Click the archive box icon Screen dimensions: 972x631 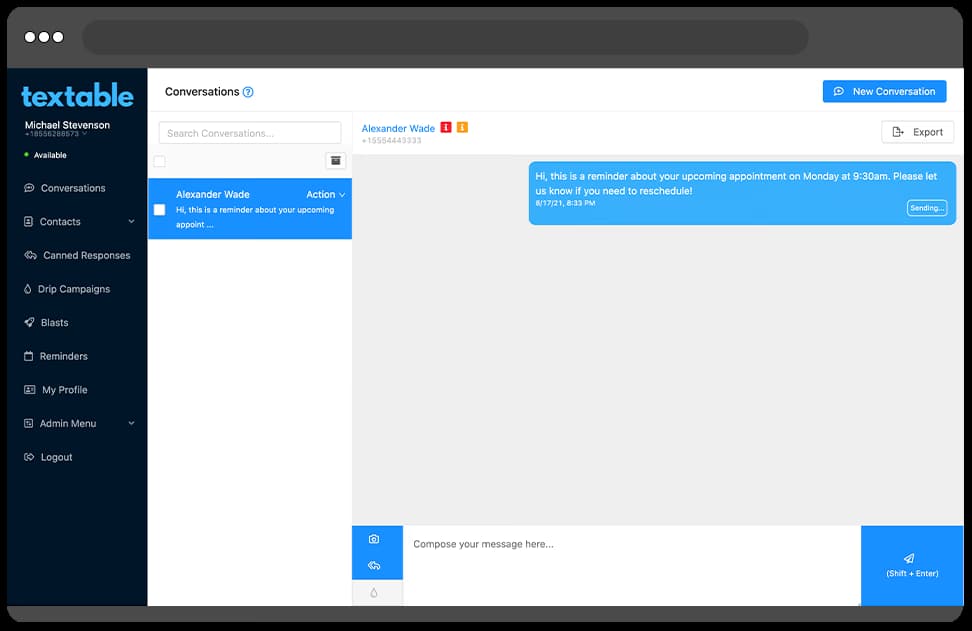coord(336,161)
